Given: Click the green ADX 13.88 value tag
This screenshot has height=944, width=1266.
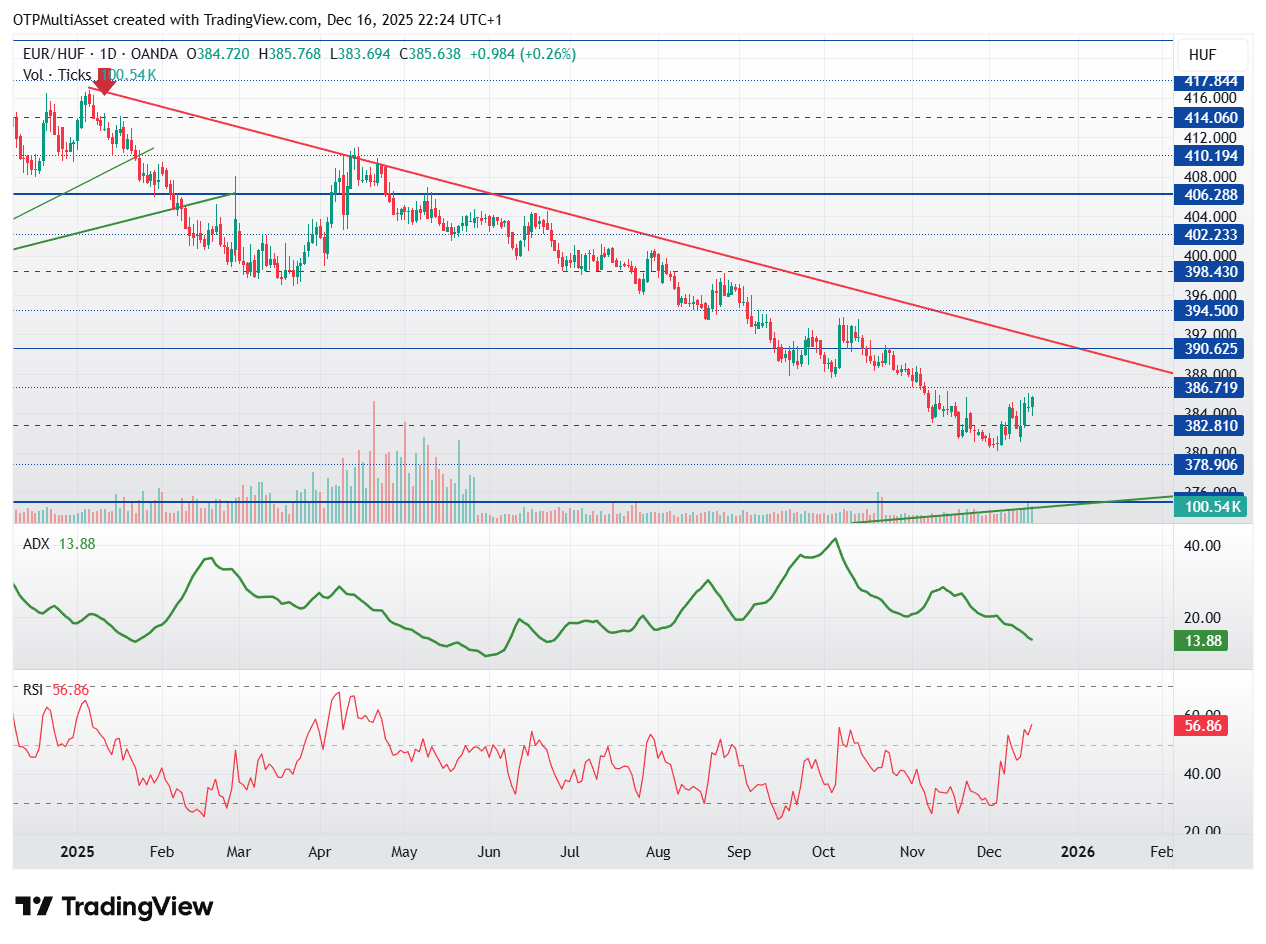Looking at the screenshot, I should (1199, 641).
